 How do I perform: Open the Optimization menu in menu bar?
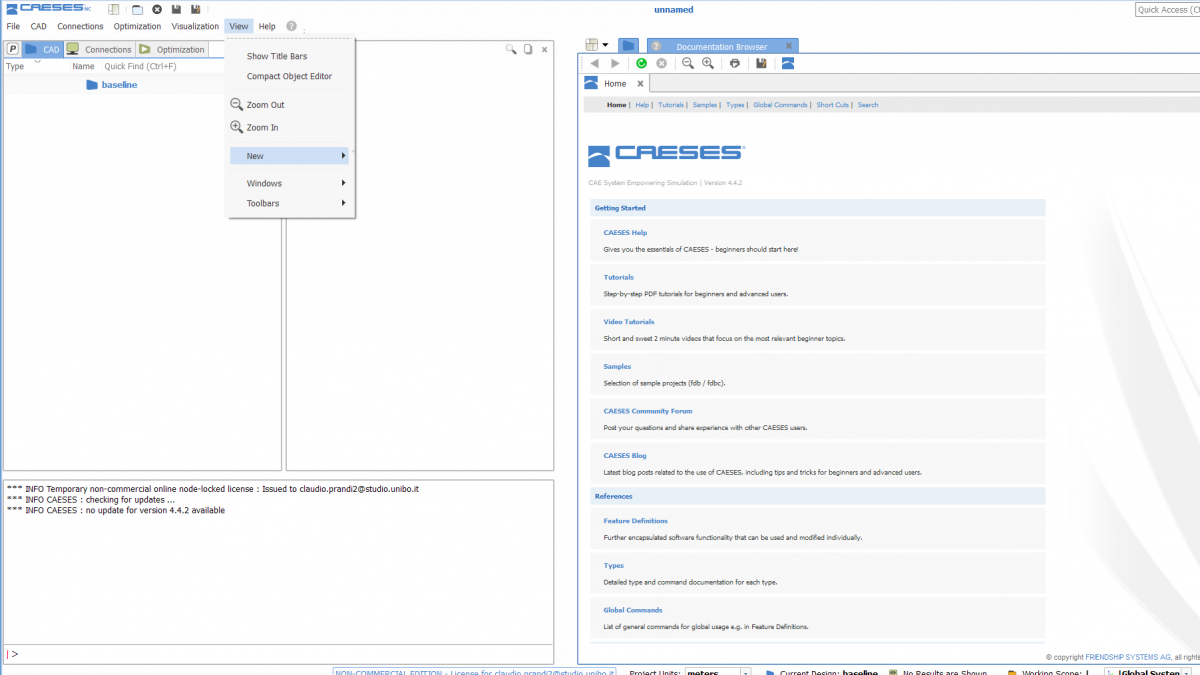click(x=137, y=26)
